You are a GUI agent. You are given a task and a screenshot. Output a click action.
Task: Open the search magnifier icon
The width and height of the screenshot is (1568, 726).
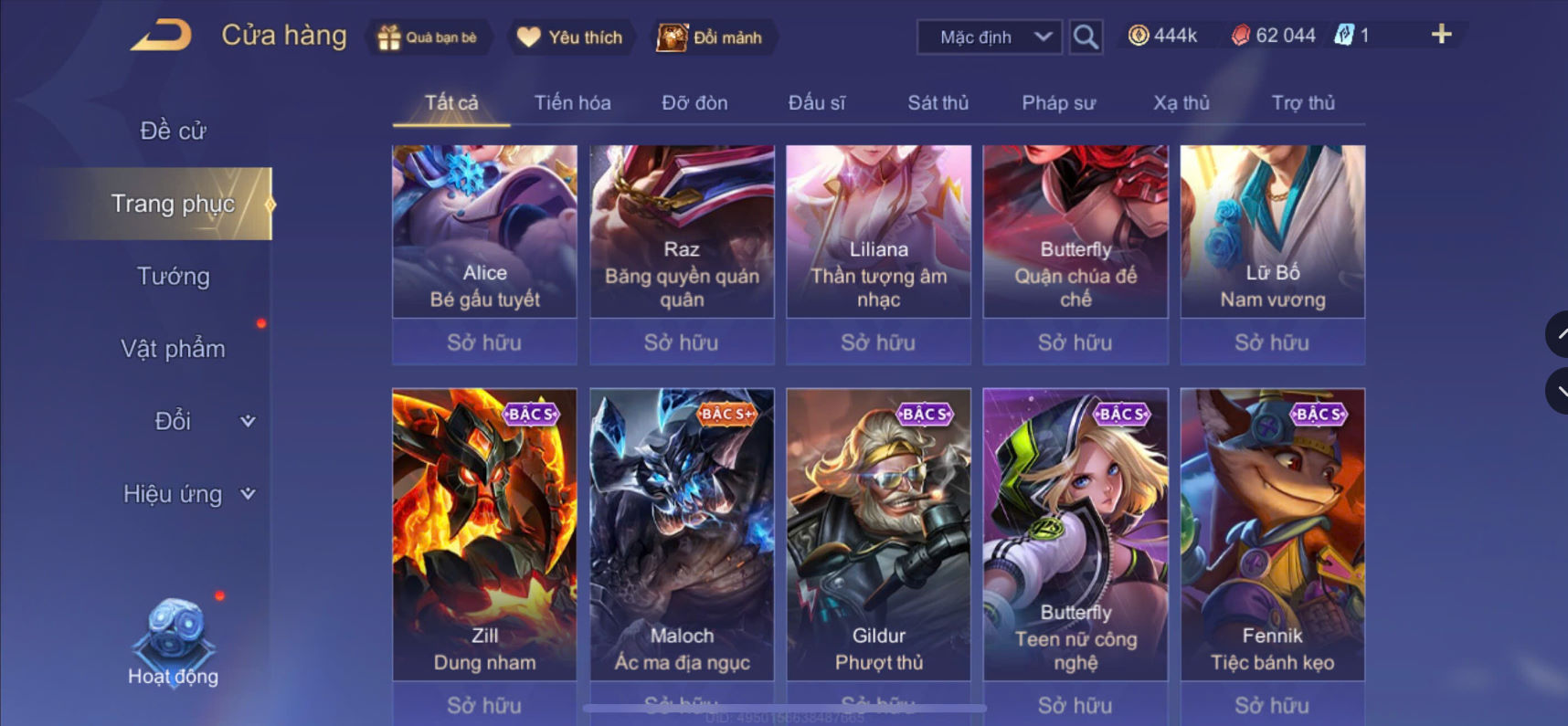[x=1086, y=37]
